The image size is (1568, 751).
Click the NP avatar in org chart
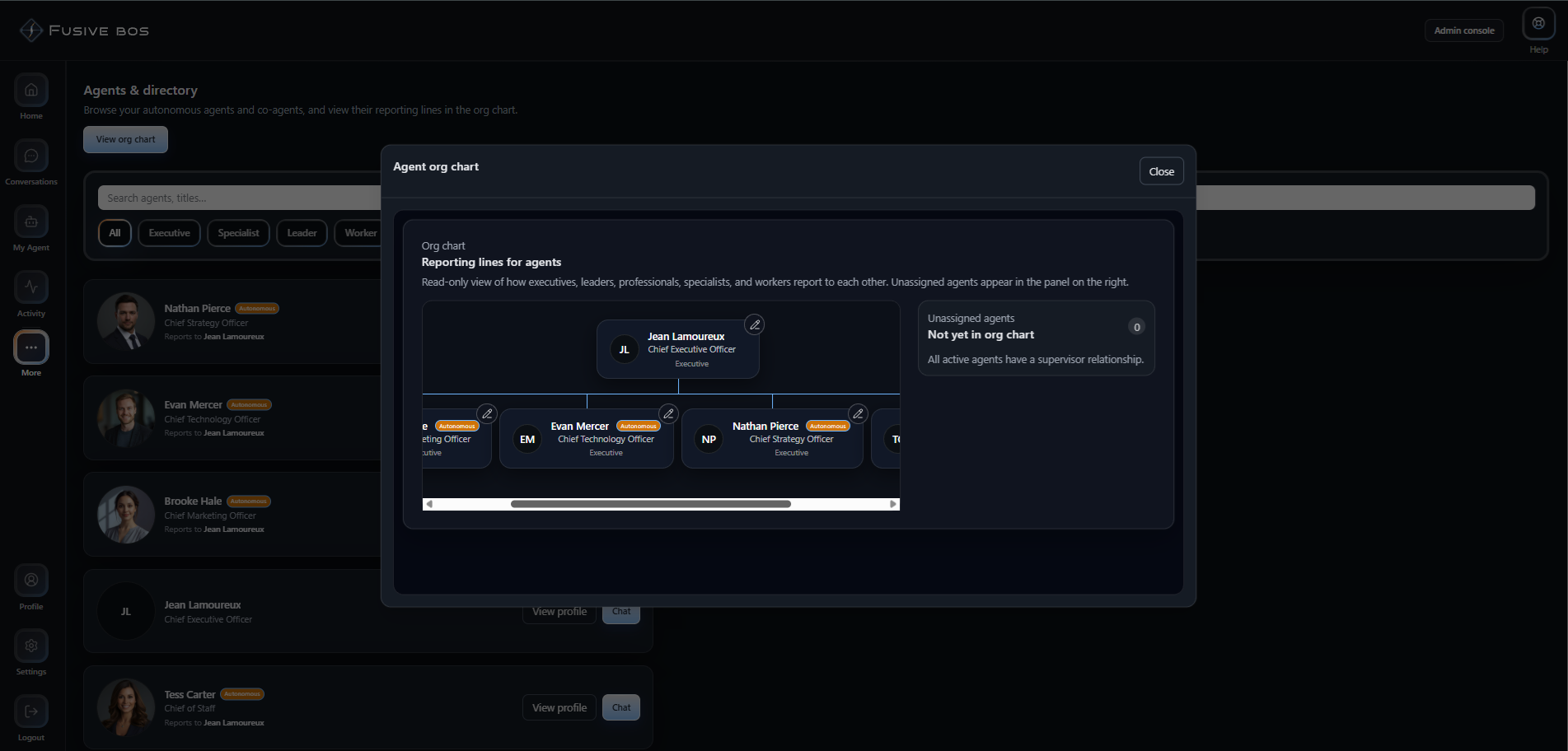tap(709, 440)
